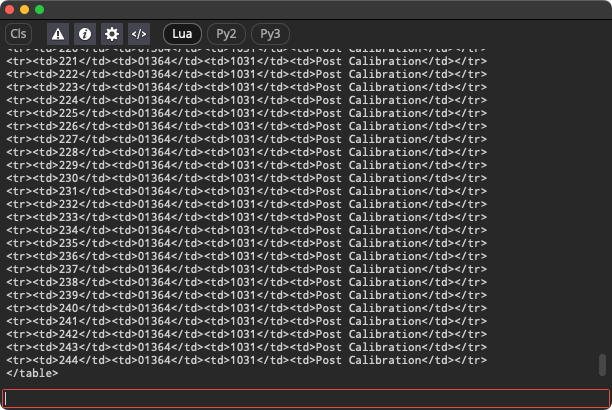The height and width of the screenshot is (410, 612).
Task: Click the output row numbered 233
Action: 247,217
